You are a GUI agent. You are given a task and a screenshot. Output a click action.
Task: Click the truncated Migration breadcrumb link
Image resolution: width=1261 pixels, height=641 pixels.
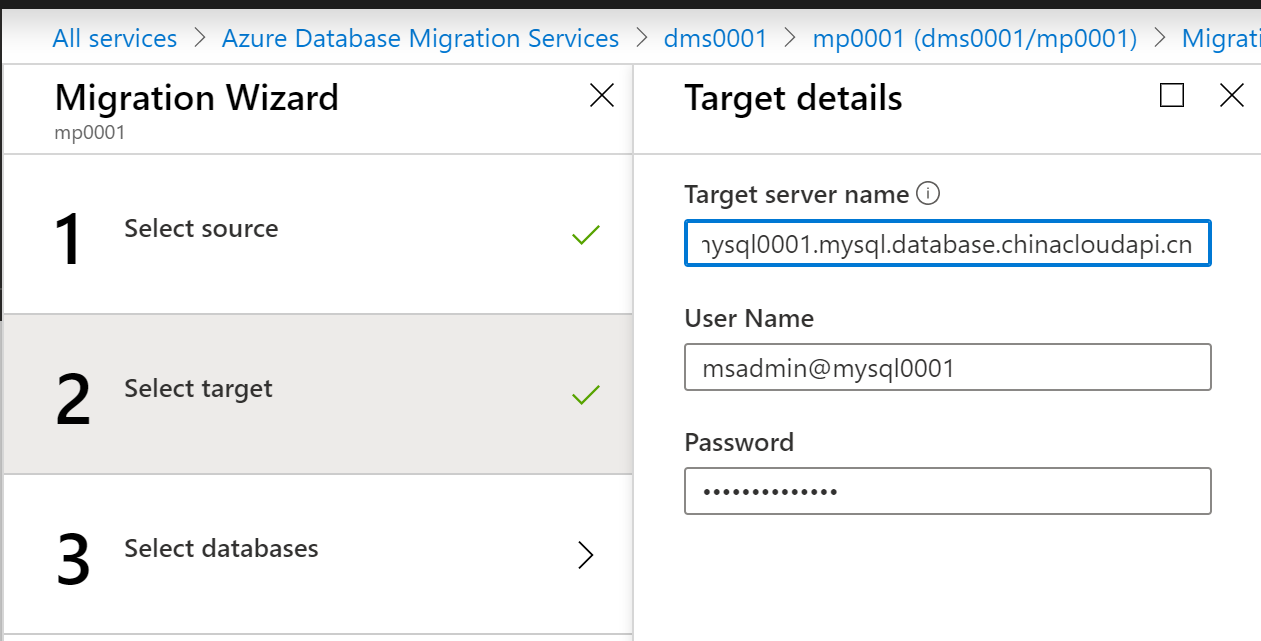1220,39
